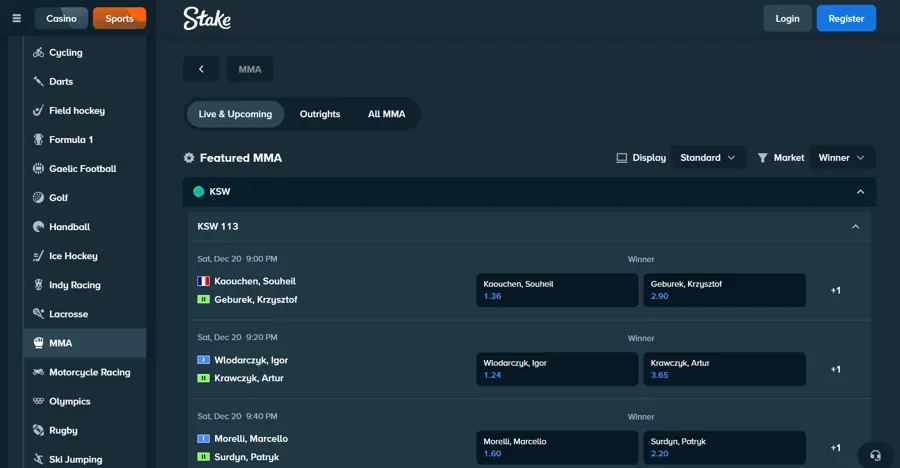Click the Gaelic Football icon
Screen dimensions: 900x468
click(38, 168)
